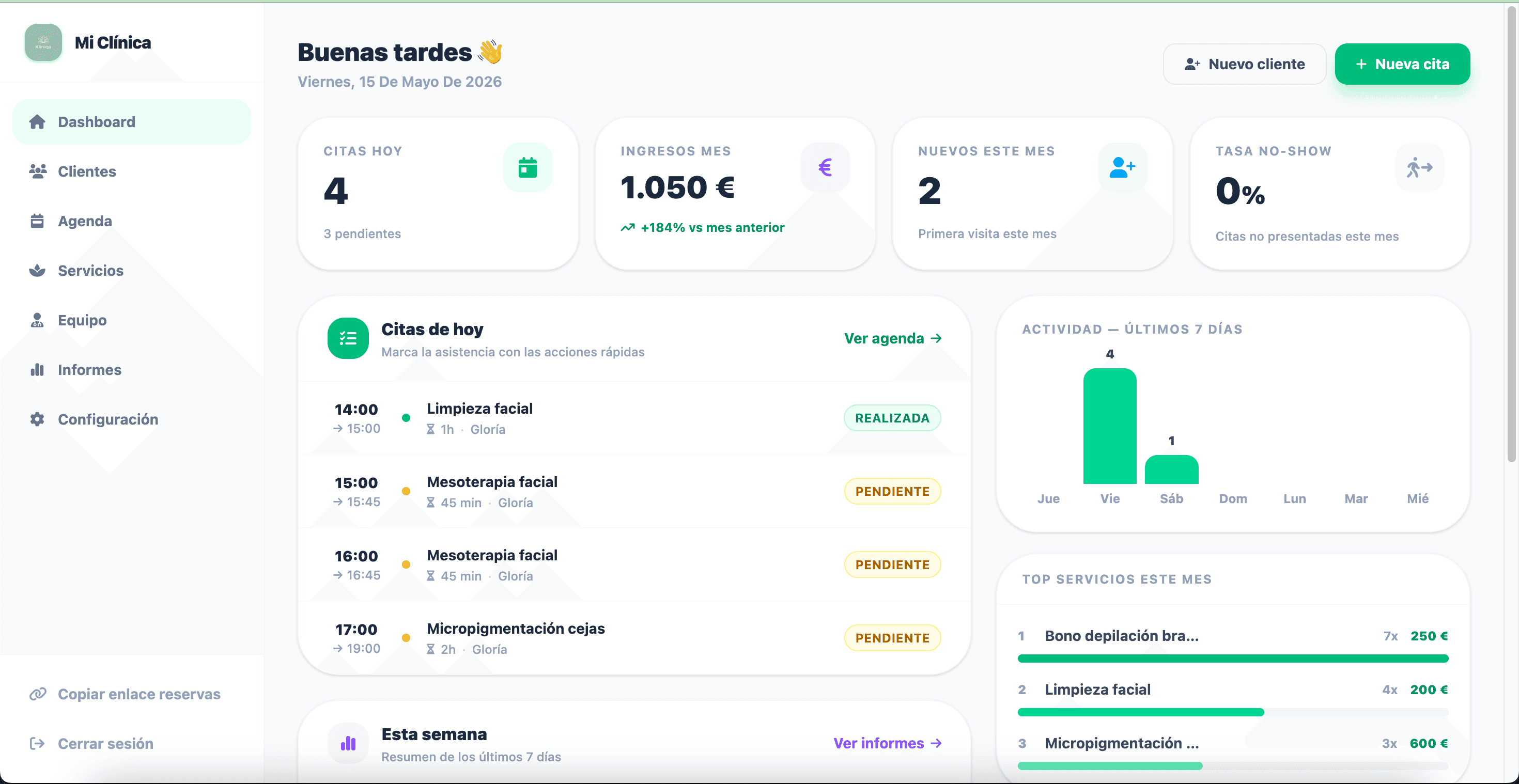
Task: Click the Equipo staff icon
Action: coord(37,320)
